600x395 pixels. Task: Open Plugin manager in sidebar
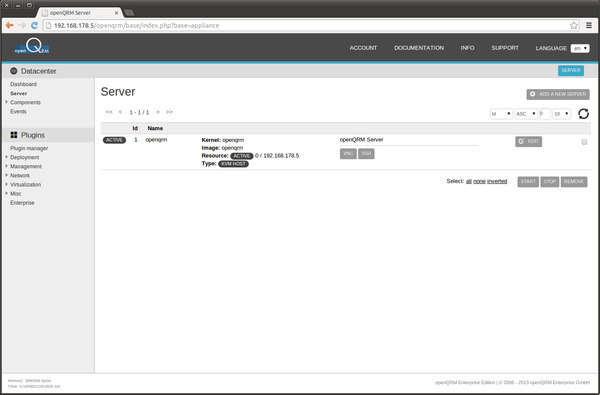(x=29, y=148)
